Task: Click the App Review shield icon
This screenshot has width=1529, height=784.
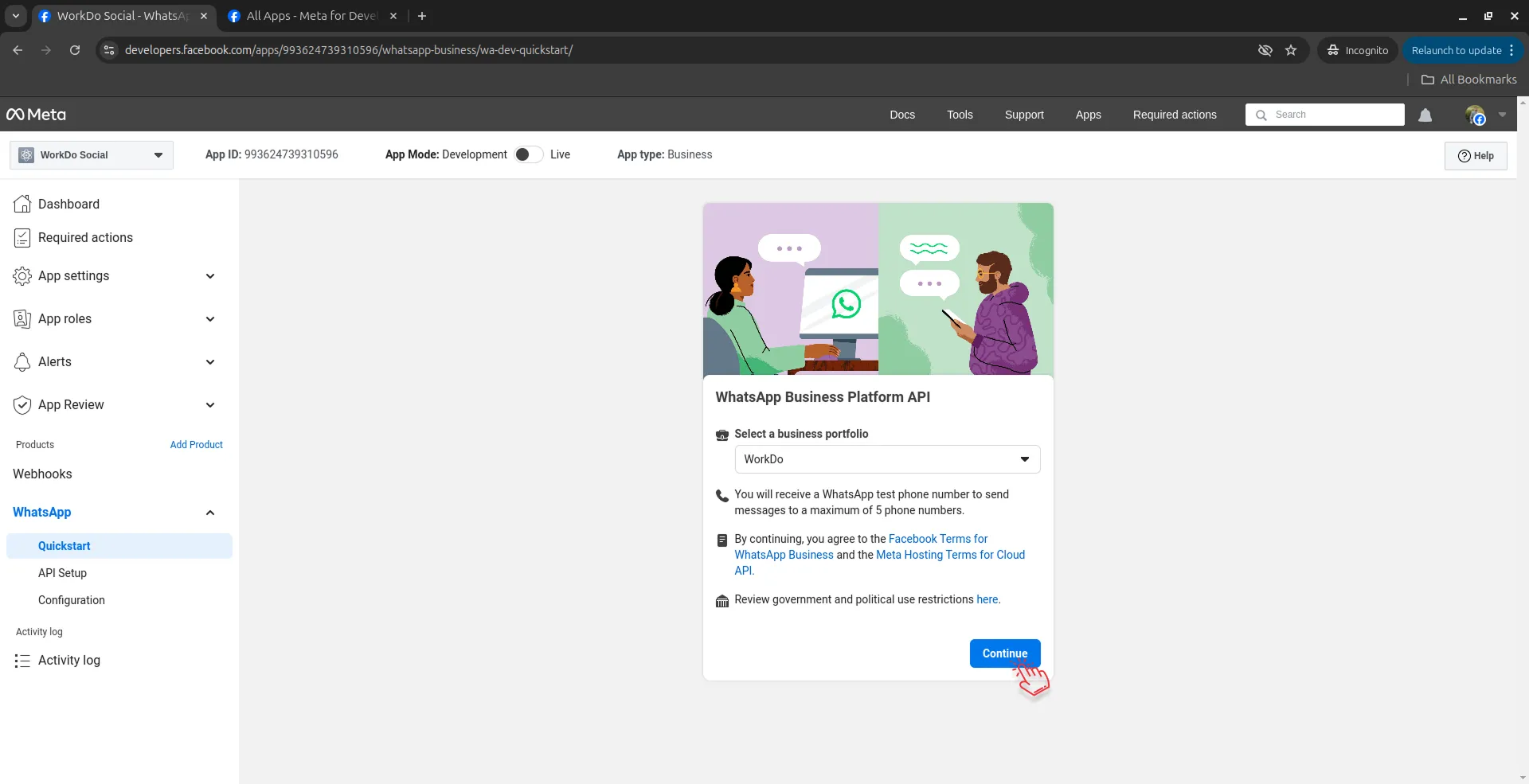Action: (x=22, y=405)
